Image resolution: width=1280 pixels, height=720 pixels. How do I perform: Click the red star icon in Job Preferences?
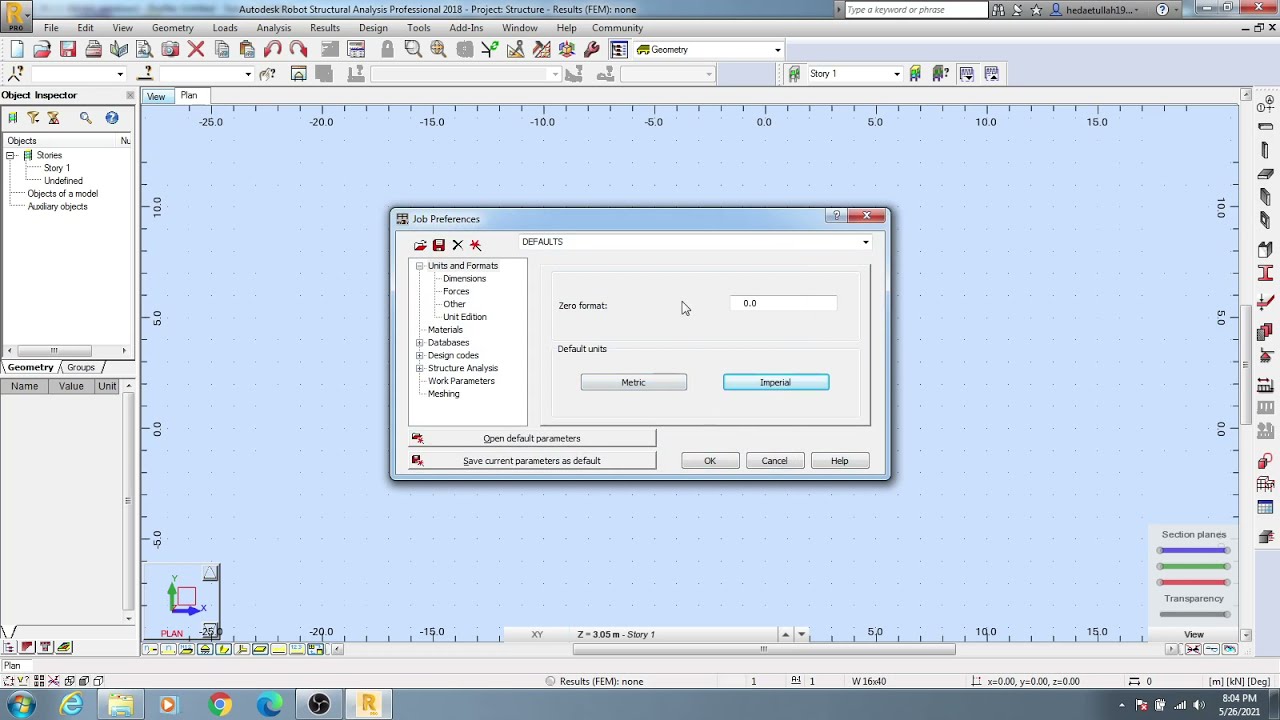click(x=475, y=245)
